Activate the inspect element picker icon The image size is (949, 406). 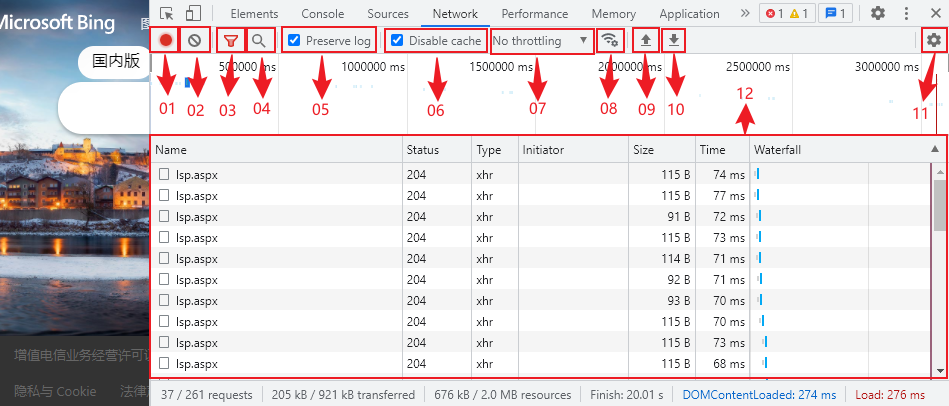167,14
